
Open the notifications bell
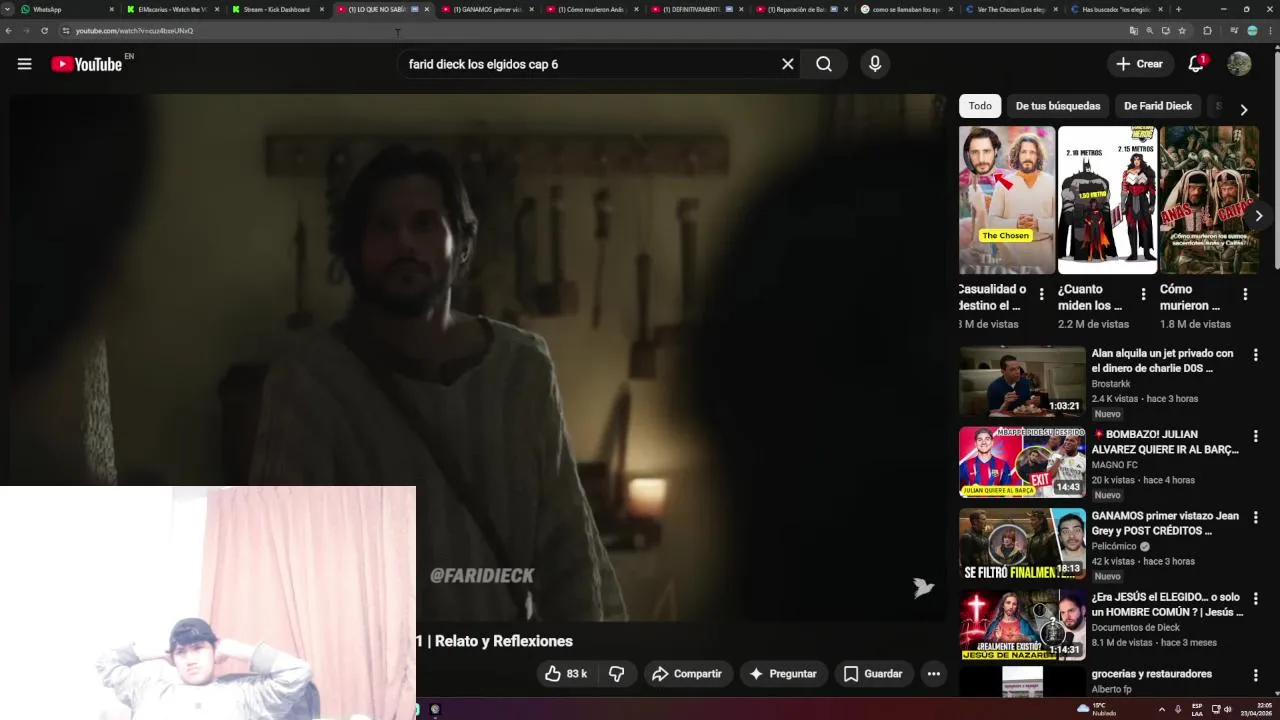(1196, 64)
